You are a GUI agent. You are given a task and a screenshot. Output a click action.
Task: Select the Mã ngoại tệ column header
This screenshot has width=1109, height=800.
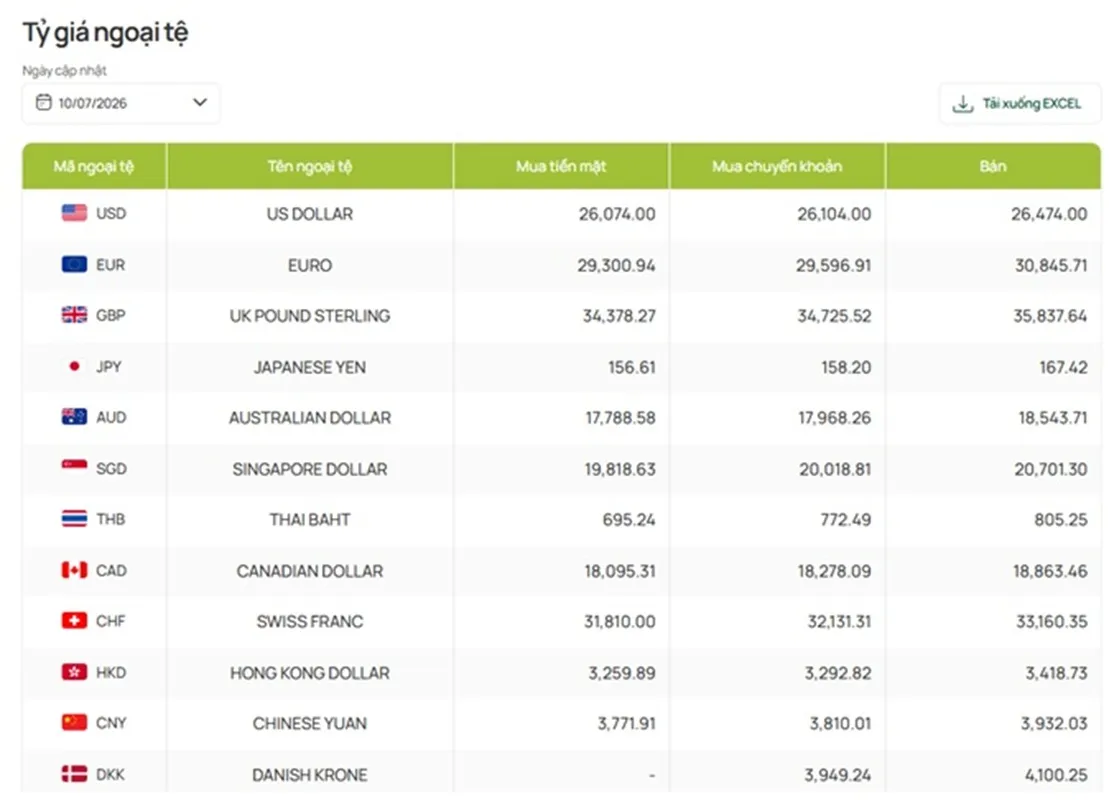94,166
